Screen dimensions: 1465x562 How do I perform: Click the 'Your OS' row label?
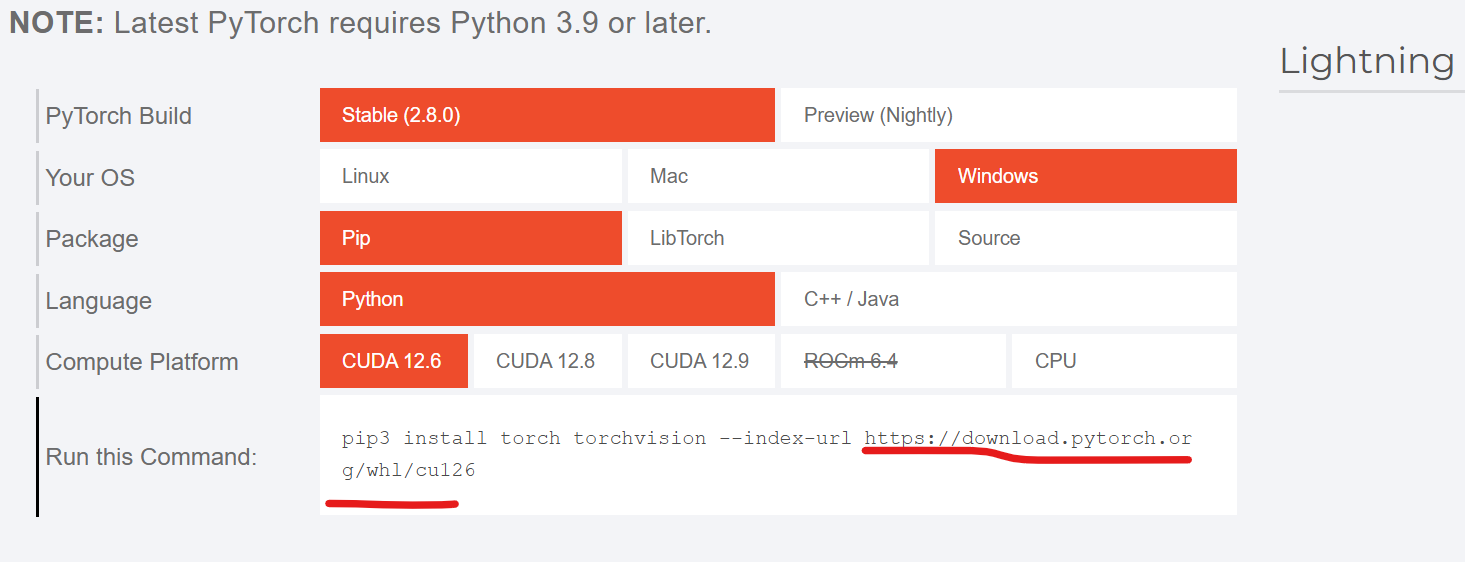(90, 178)
